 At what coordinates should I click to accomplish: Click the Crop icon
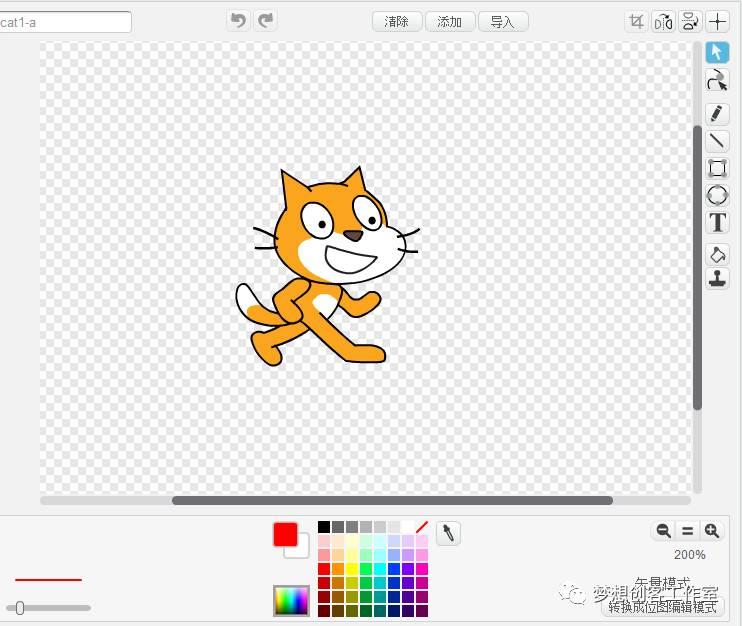pos(636,22)
